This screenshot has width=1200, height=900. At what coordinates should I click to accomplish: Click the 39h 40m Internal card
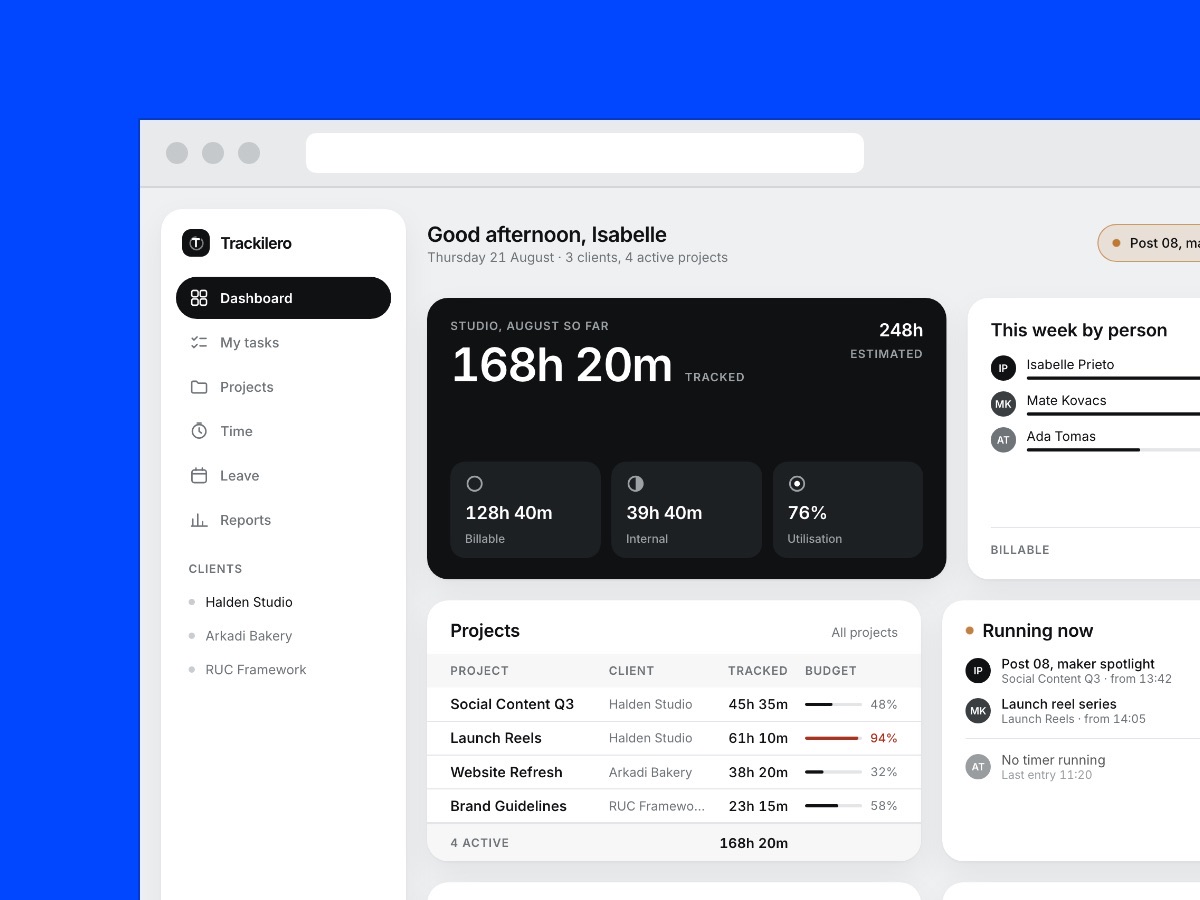point(687,510)
